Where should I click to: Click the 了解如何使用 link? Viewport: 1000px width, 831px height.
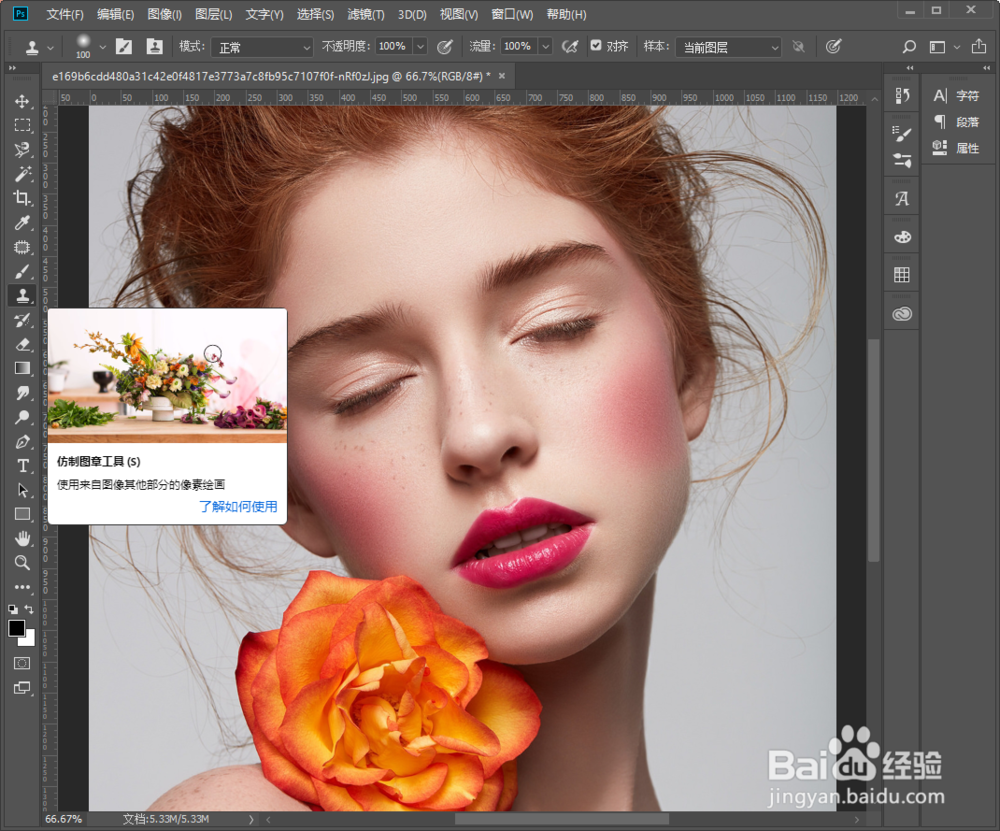238,506
